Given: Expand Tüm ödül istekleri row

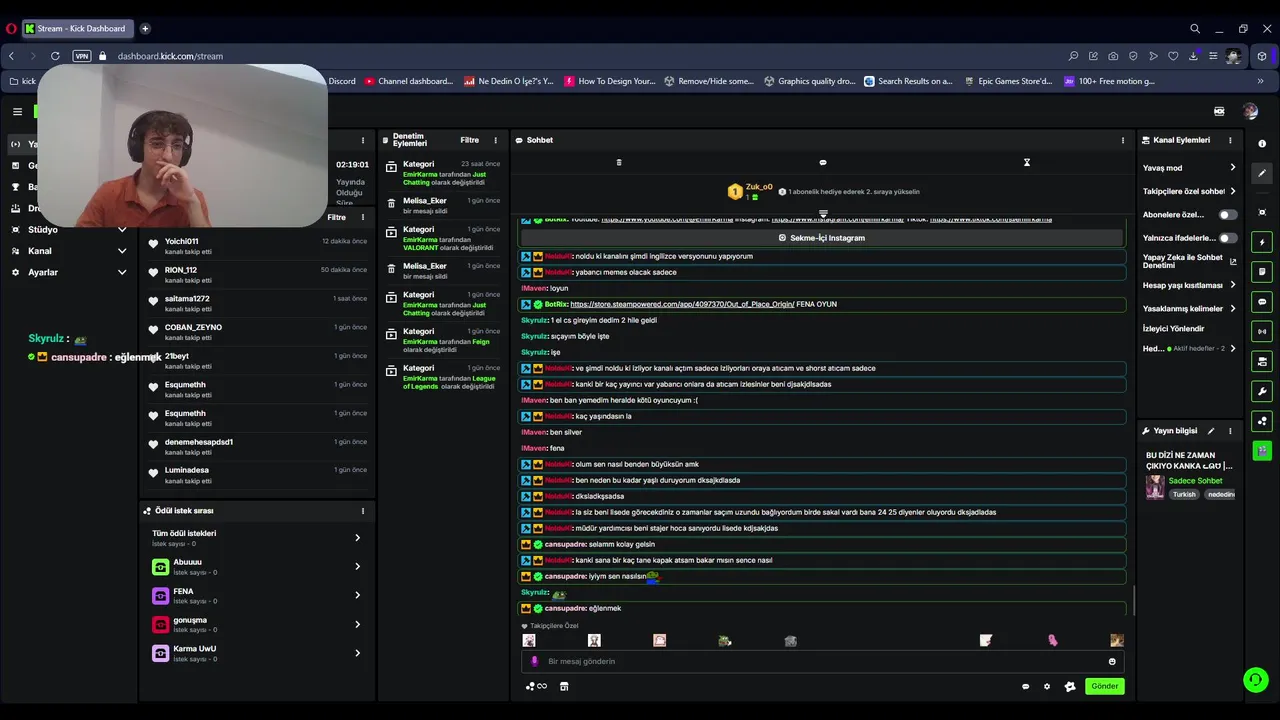Looking at the screenshot, I should 256,538.
